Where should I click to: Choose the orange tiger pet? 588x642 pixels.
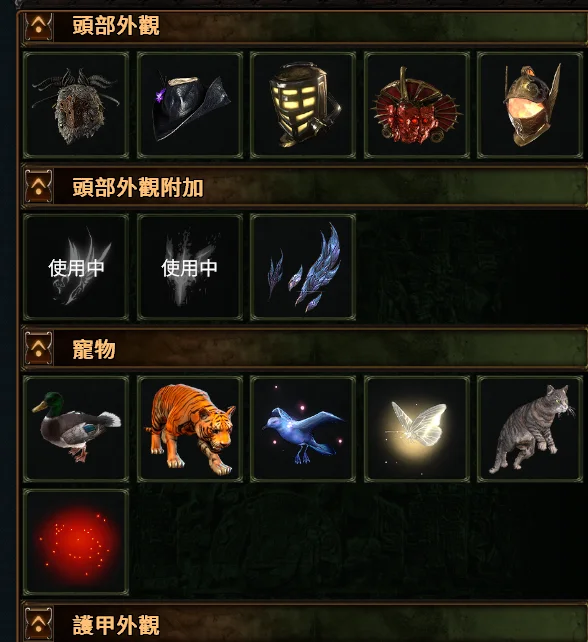190,429
